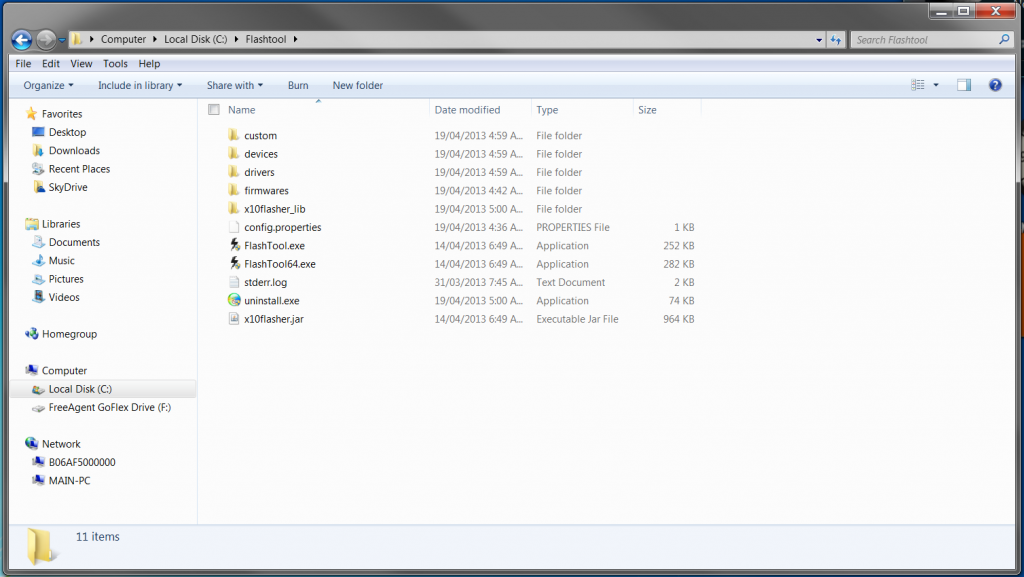This screenshot has width=1024, height=577.
Task: Select the x10flasher_lib folder icon
Action: point(234,208)
